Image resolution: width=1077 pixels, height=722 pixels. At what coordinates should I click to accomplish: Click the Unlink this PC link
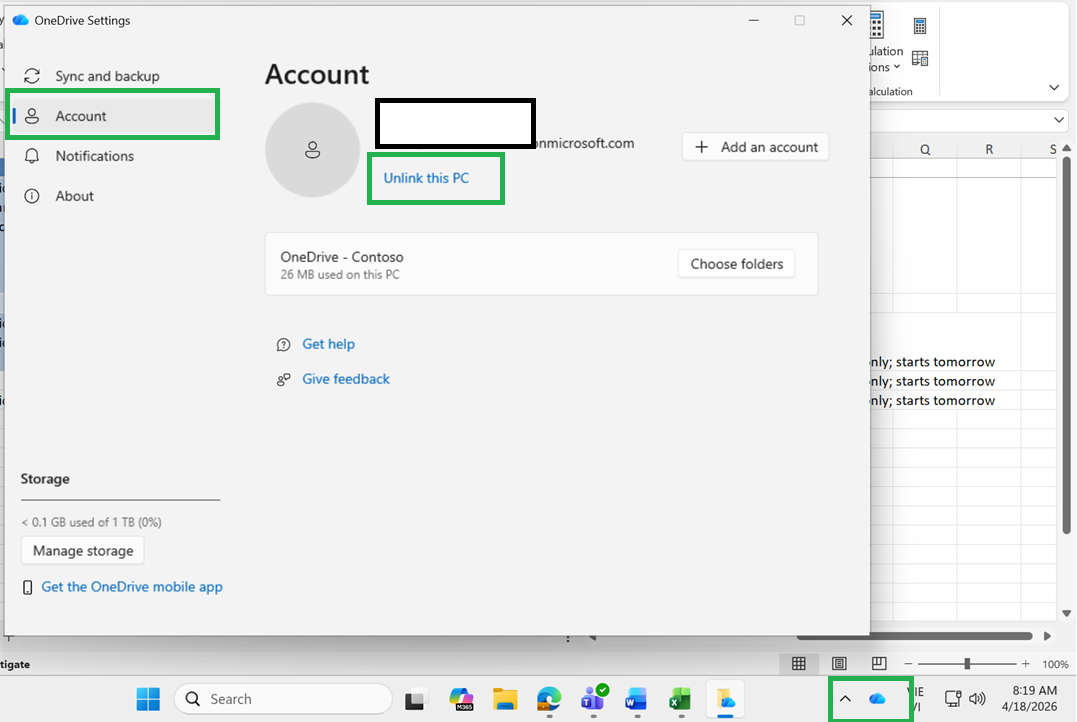pos(426,178)
